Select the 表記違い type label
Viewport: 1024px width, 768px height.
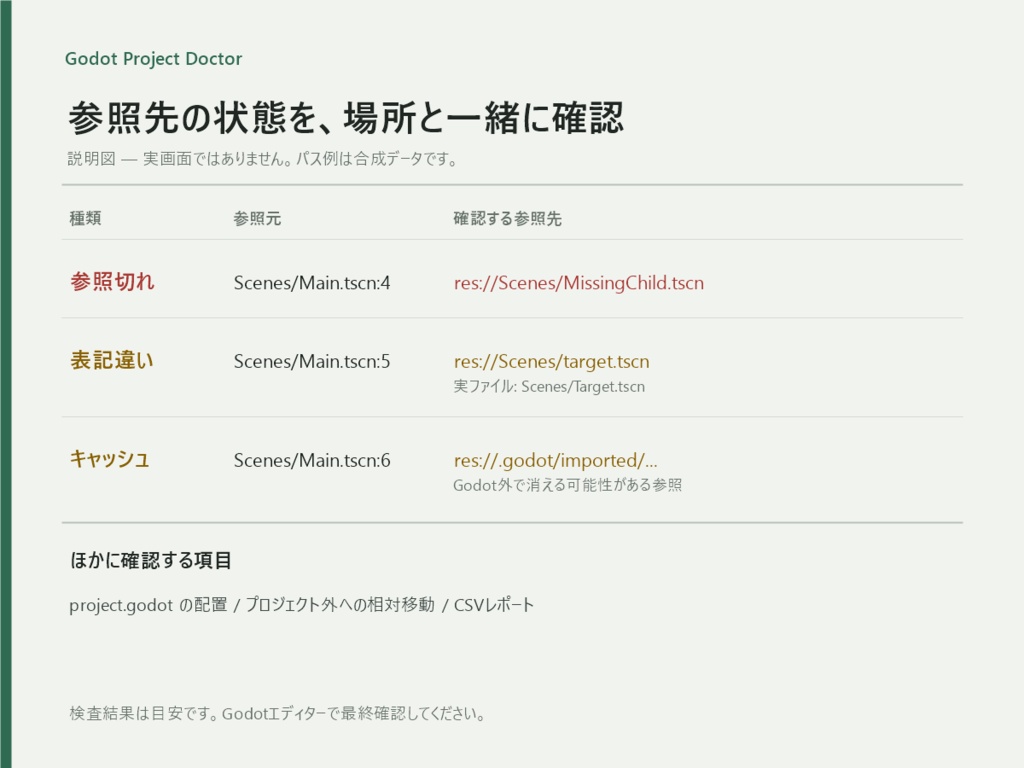click(x=112, y=360)
